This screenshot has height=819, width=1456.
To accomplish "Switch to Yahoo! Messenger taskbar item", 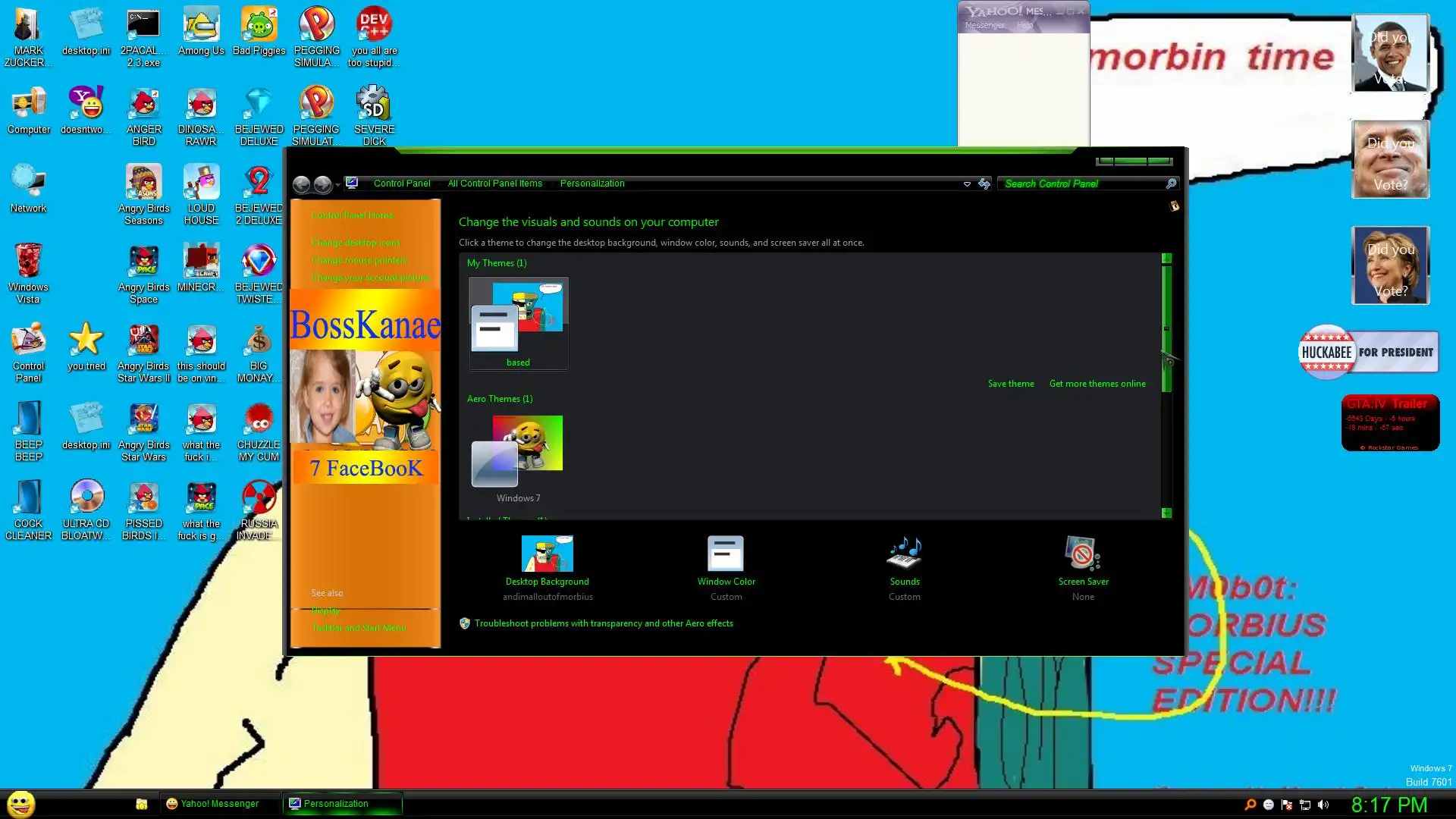I will (x=212, y=804).
